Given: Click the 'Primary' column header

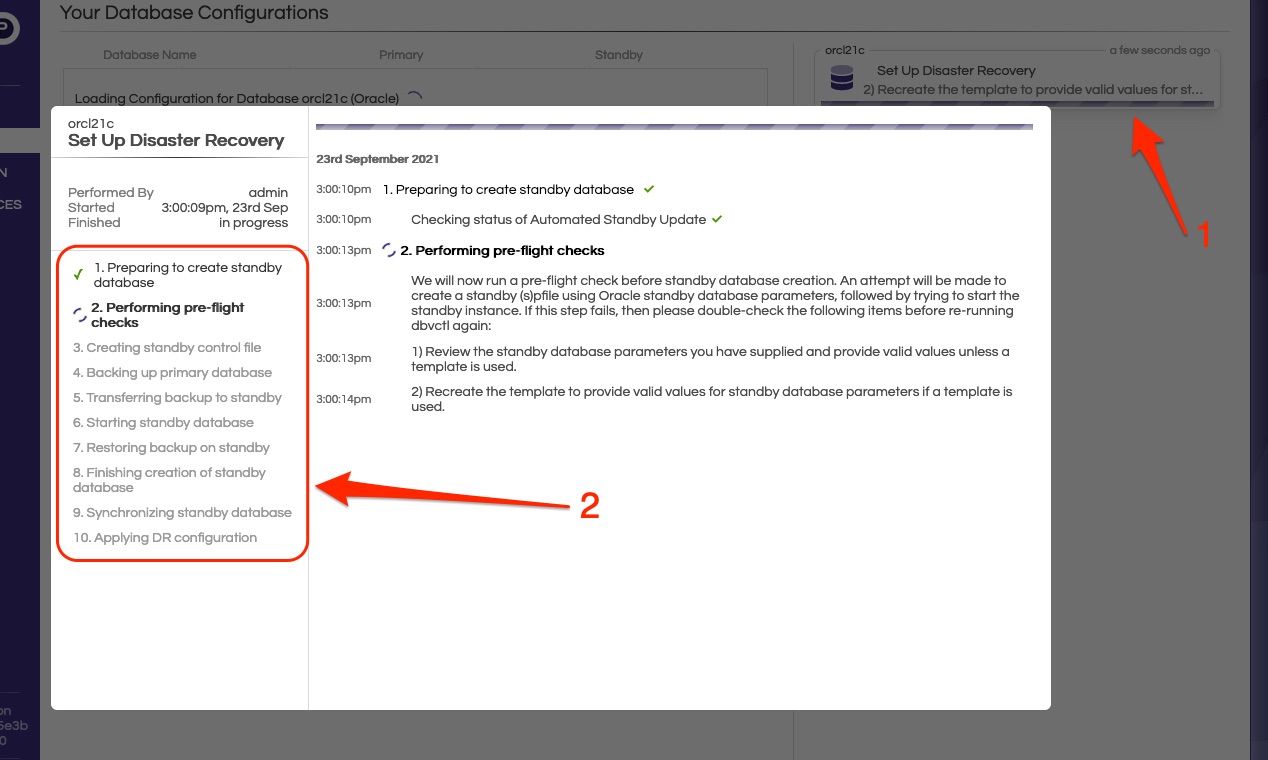Looking at the screenshot, I should click(x=401, y=55).
